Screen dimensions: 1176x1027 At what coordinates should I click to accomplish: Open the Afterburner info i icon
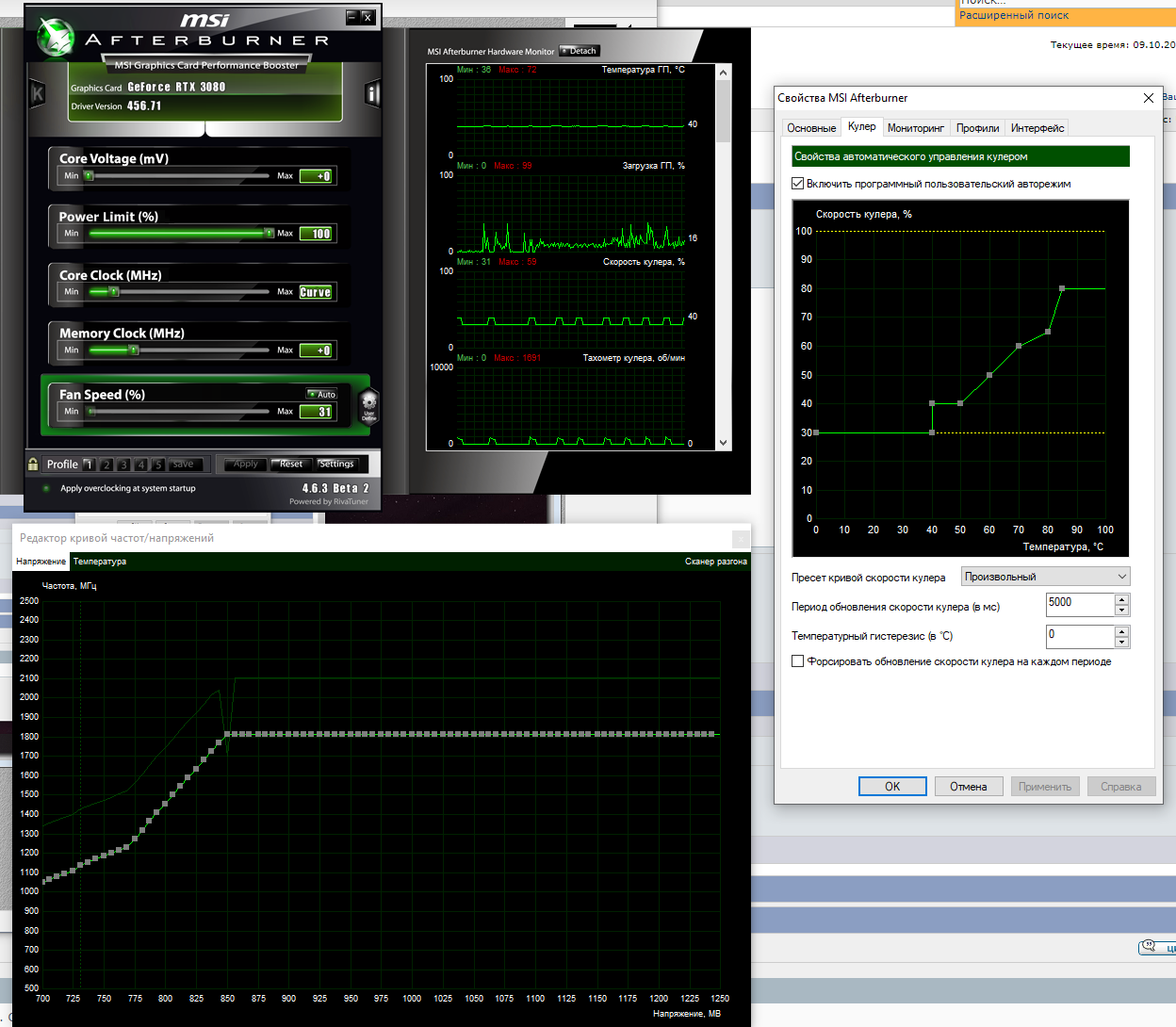[x=372, y=93]
